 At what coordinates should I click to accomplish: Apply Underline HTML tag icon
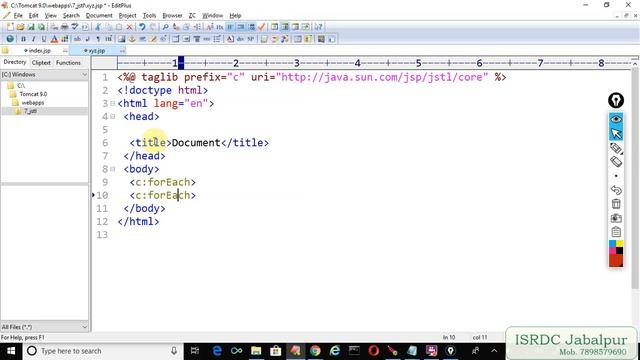44,39
